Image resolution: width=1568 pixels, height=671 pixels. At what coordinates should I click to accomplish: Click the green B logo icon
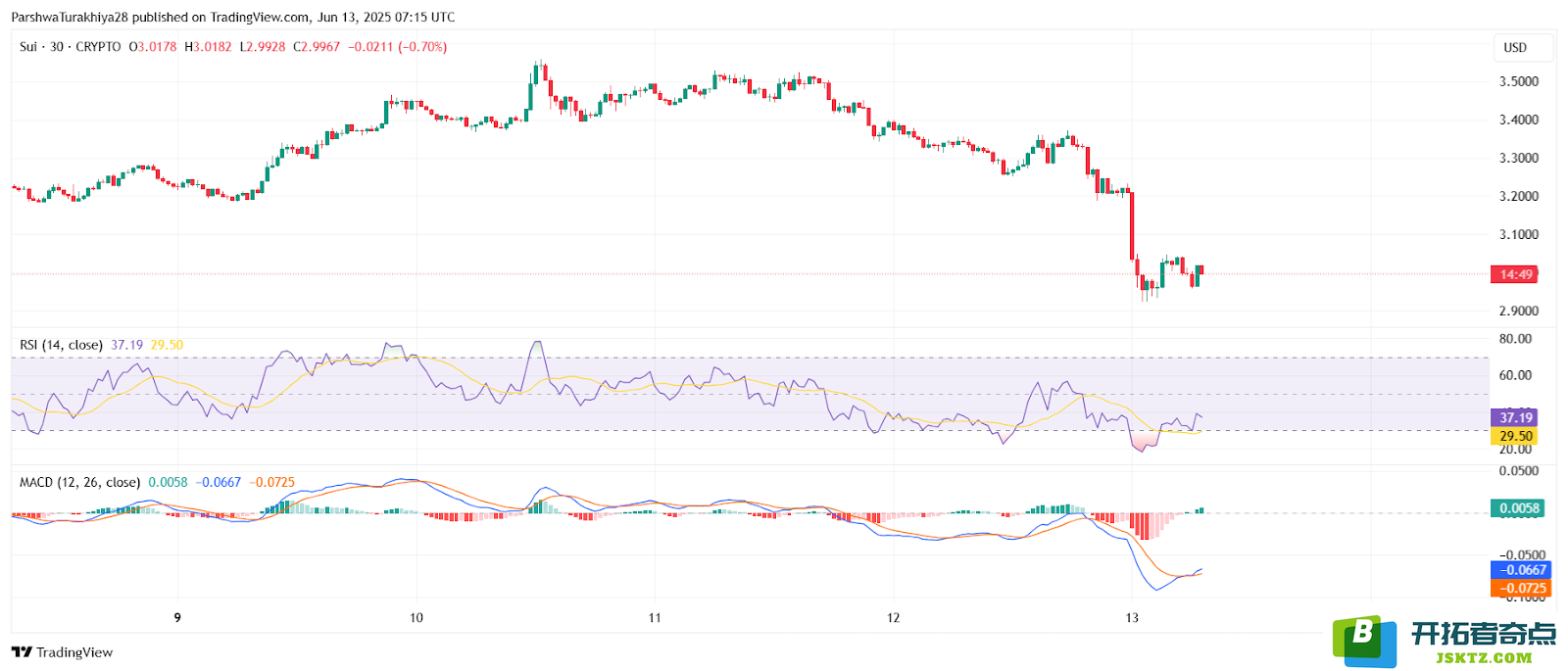[1364, 641]
